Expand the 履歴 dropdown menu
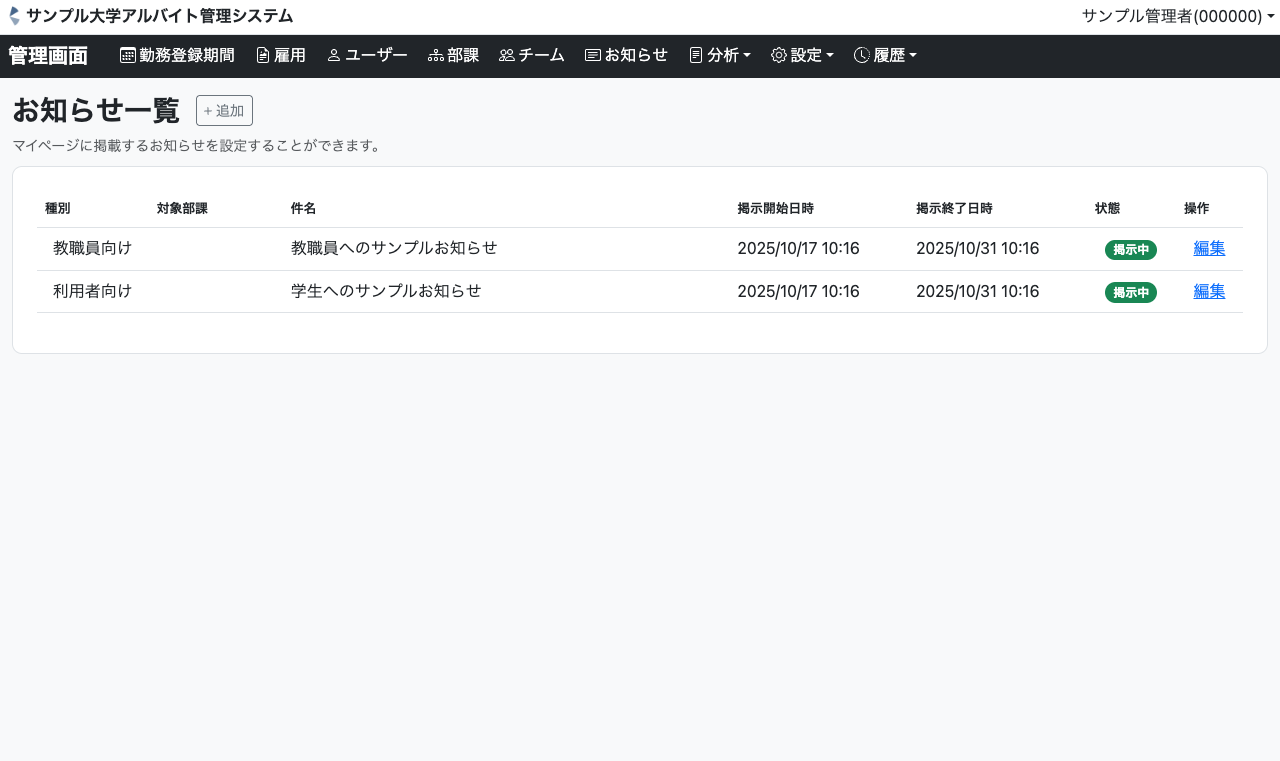The width and height of the screenshot is (1280, 761). point(912,56)
